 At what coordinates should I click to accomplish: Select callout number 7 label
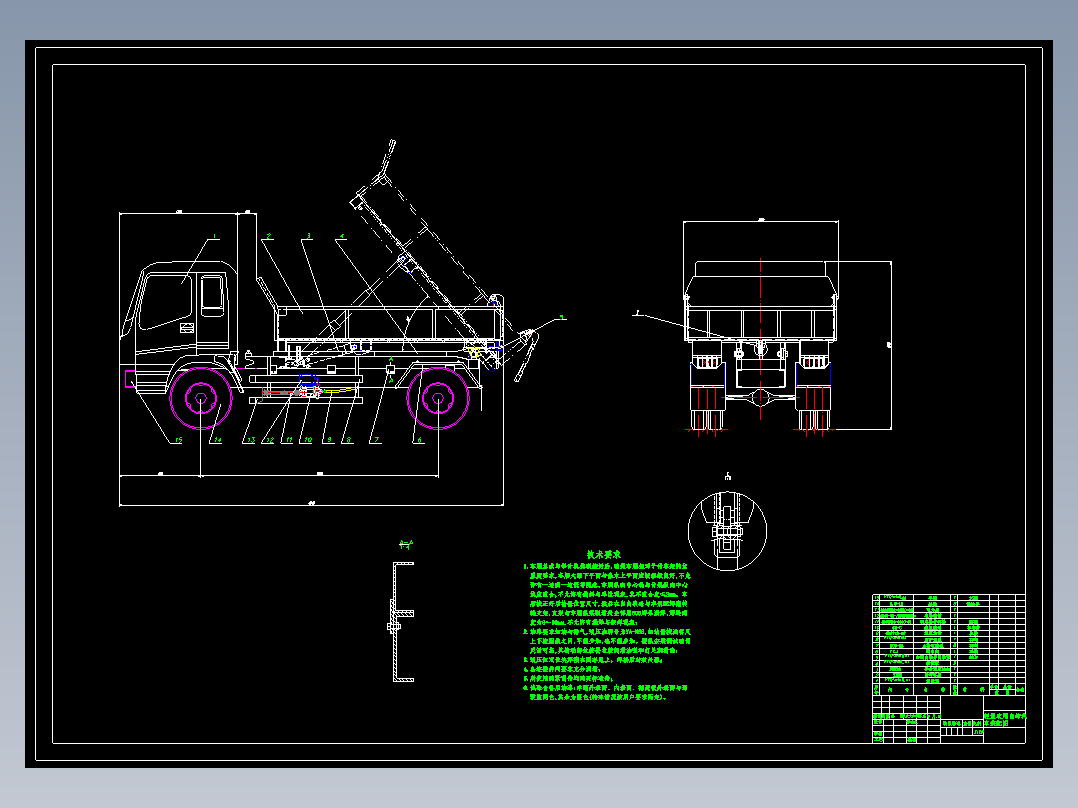tap(376, 439)
